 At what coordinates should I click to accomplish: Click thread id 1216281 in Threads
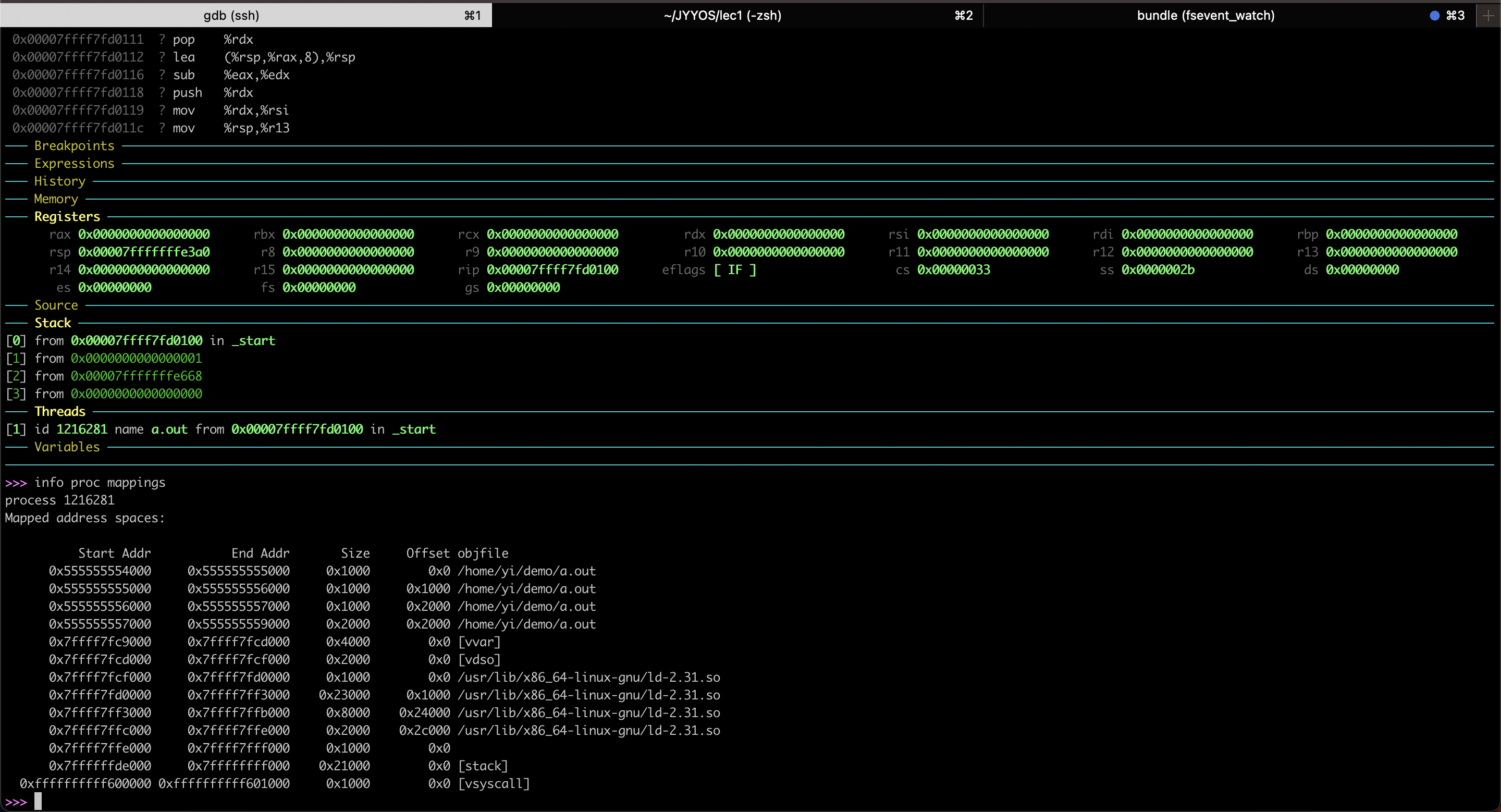pyautogui.click(x=82, y=429)
